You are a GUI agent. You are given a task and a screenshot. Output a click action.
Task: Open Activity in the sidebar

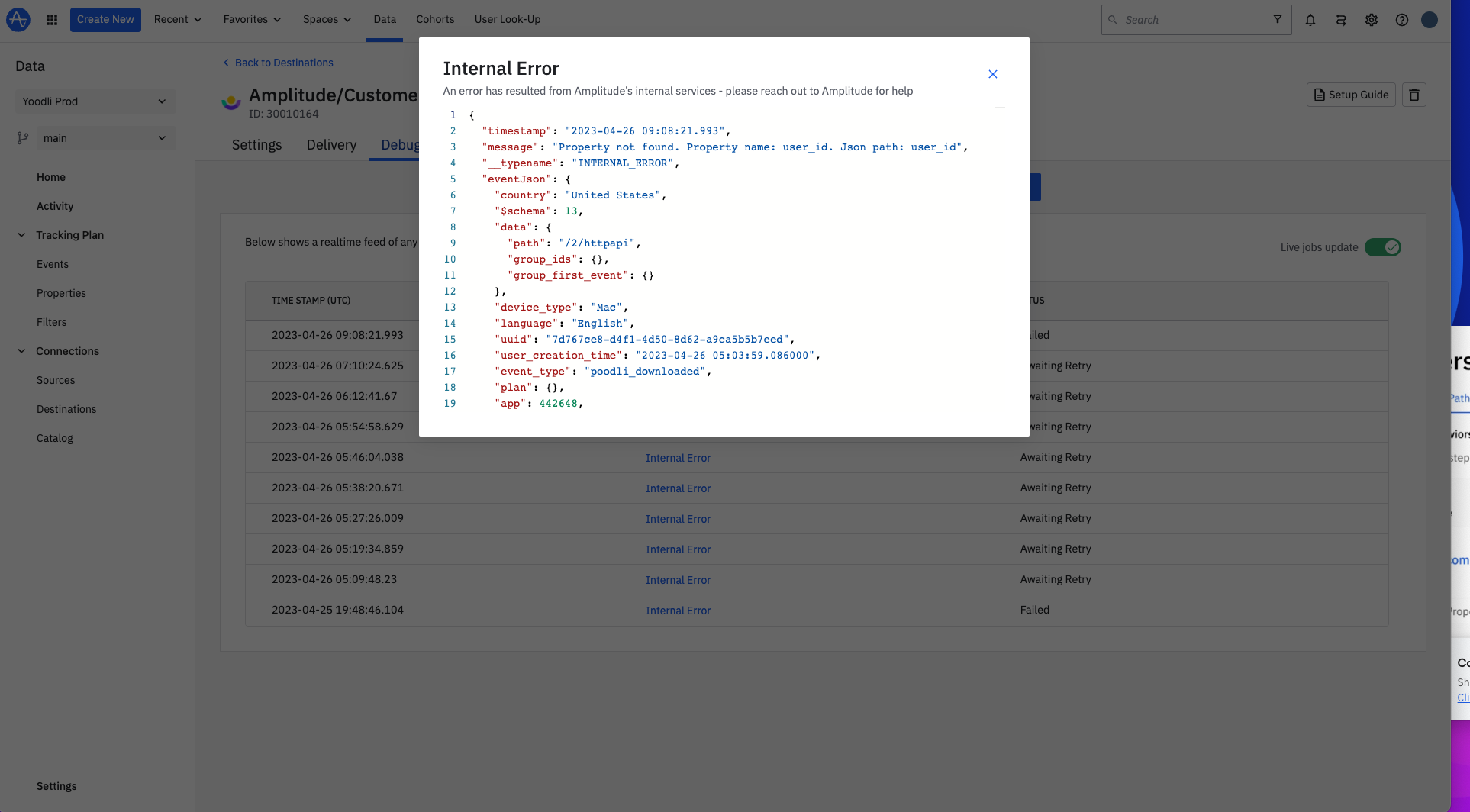(x=55, y=206)
